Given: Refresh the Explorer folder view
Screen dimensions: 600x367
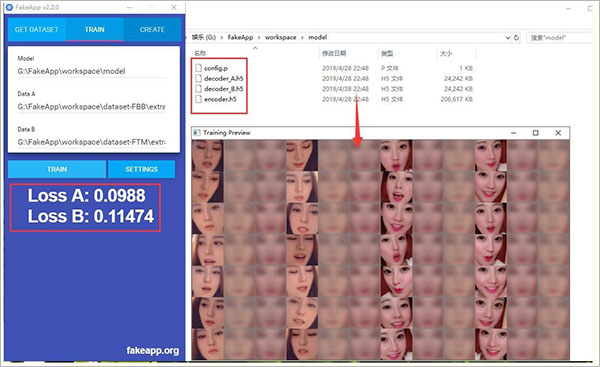Looking at the screenshot, I should [x=516, y=38].
